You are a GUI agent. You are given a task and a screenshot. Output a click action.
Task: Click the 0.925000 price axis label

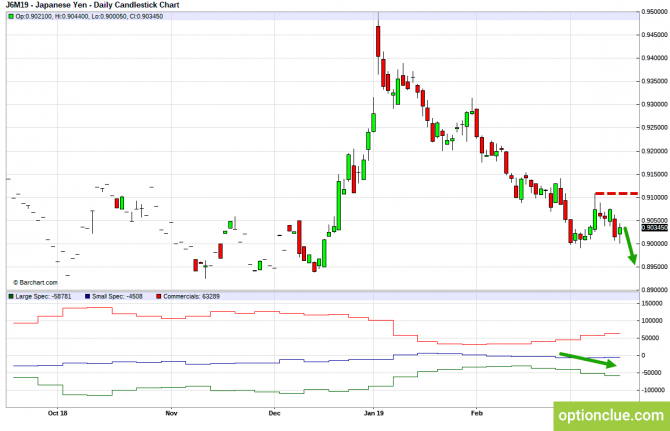coord(654,127)
